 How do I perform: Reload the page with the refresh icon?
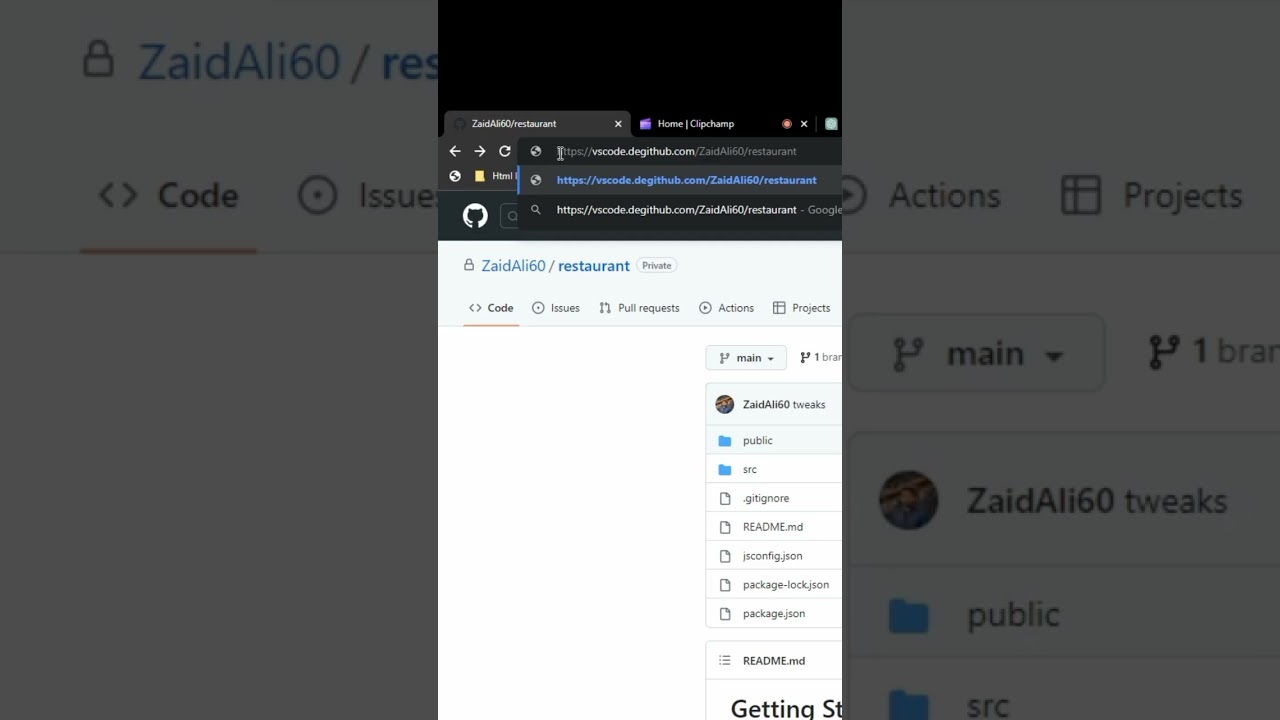coord(505,151)
